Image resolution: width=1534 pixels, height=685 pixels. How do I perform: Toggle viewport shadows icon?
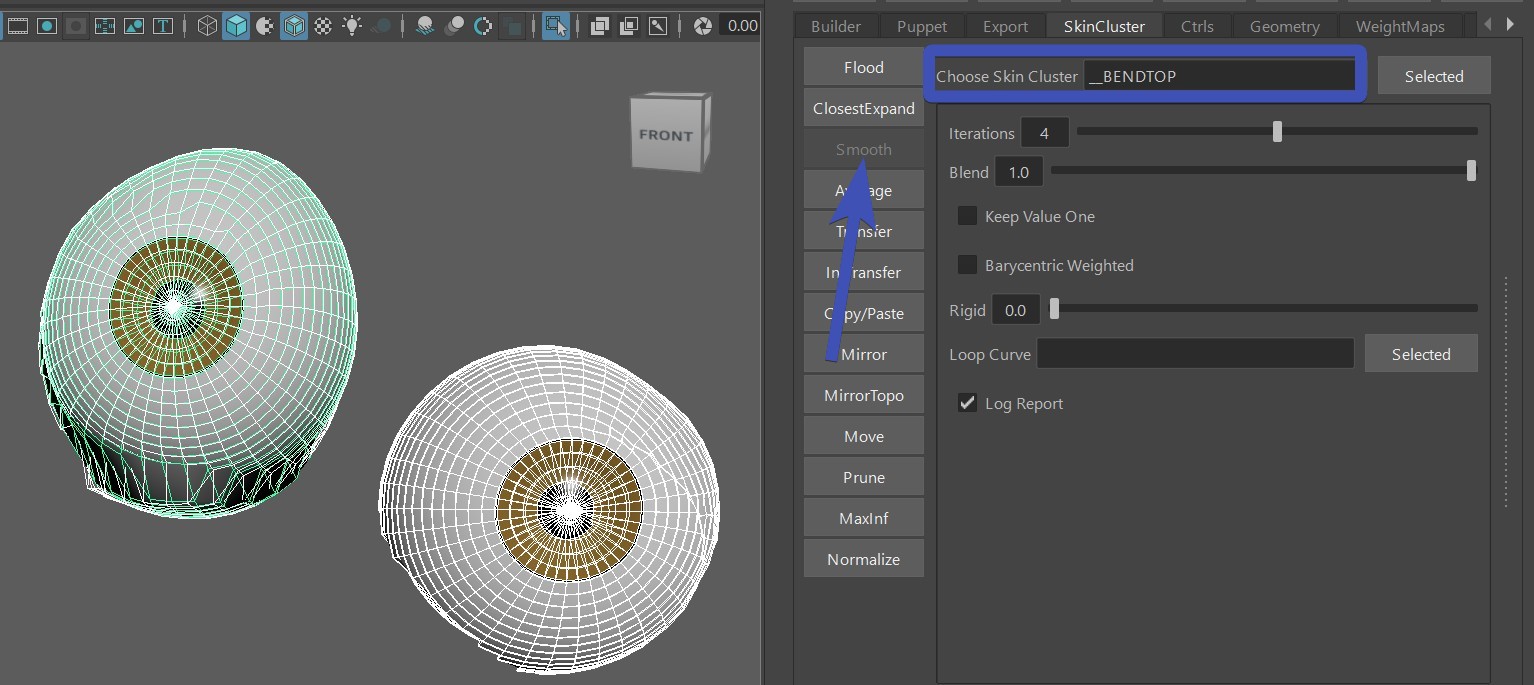pos(380,26)
